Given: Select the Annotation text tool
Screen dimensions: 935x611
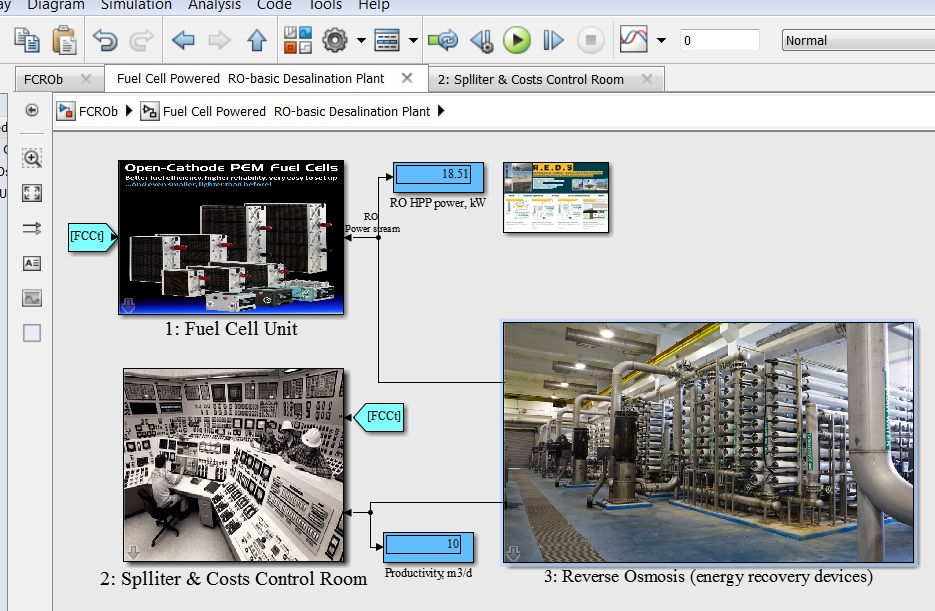Looking at the screenshot, I should (x=32, y=263).
